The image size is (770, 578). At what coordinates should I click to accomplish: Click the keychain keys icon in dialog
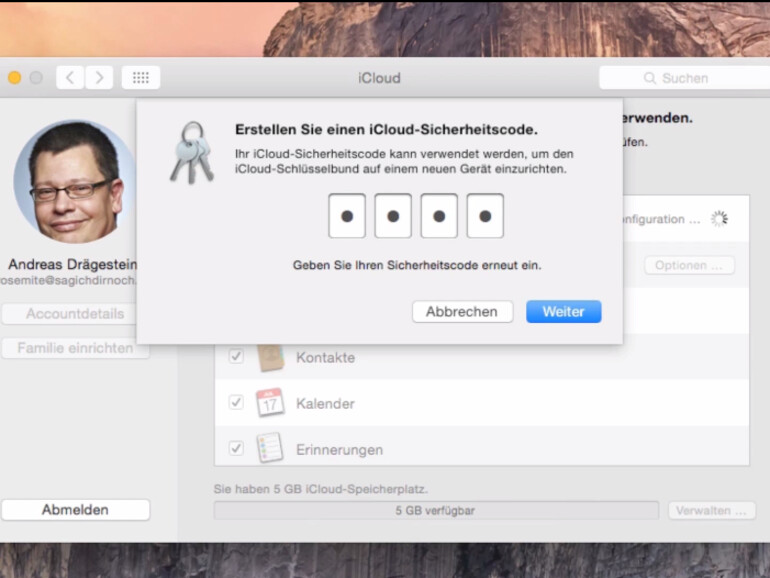(x=192, y=153)
